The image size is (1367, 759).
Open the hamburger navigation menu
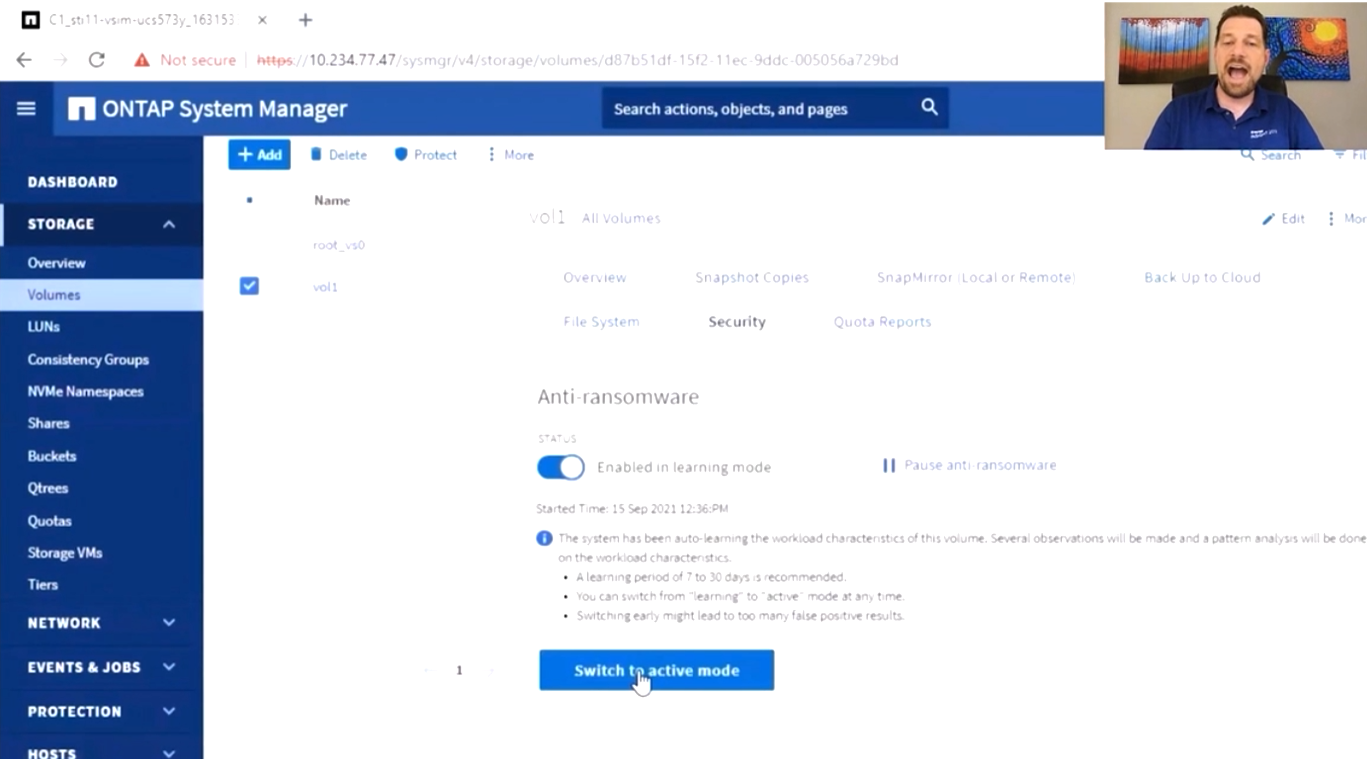(26, 108)
